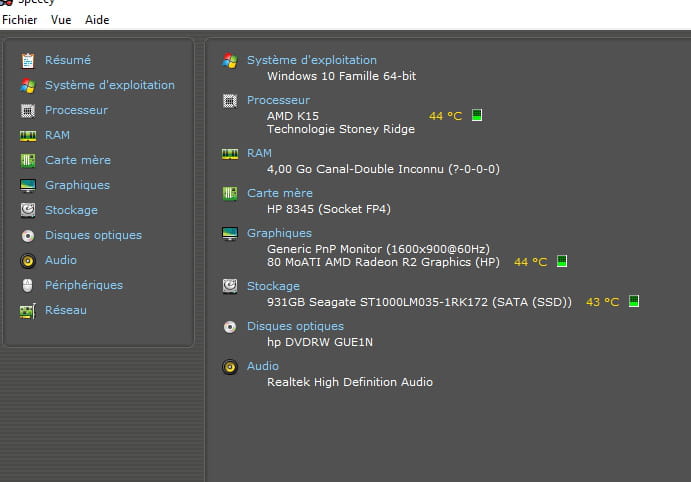Click the green Radeon GPU temperature indicator
This screenshot has height=482, width=691.
click(561, 261)
